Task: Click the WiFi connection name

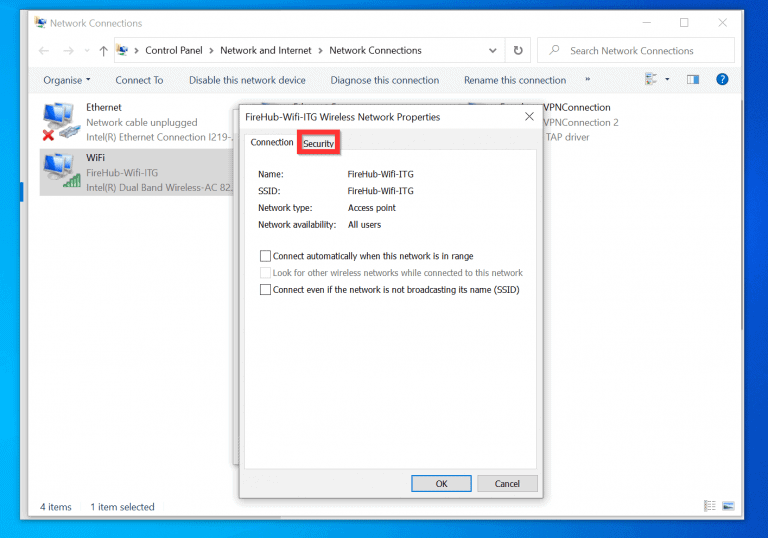Action: pyautogui.click(x=96, y=158)
